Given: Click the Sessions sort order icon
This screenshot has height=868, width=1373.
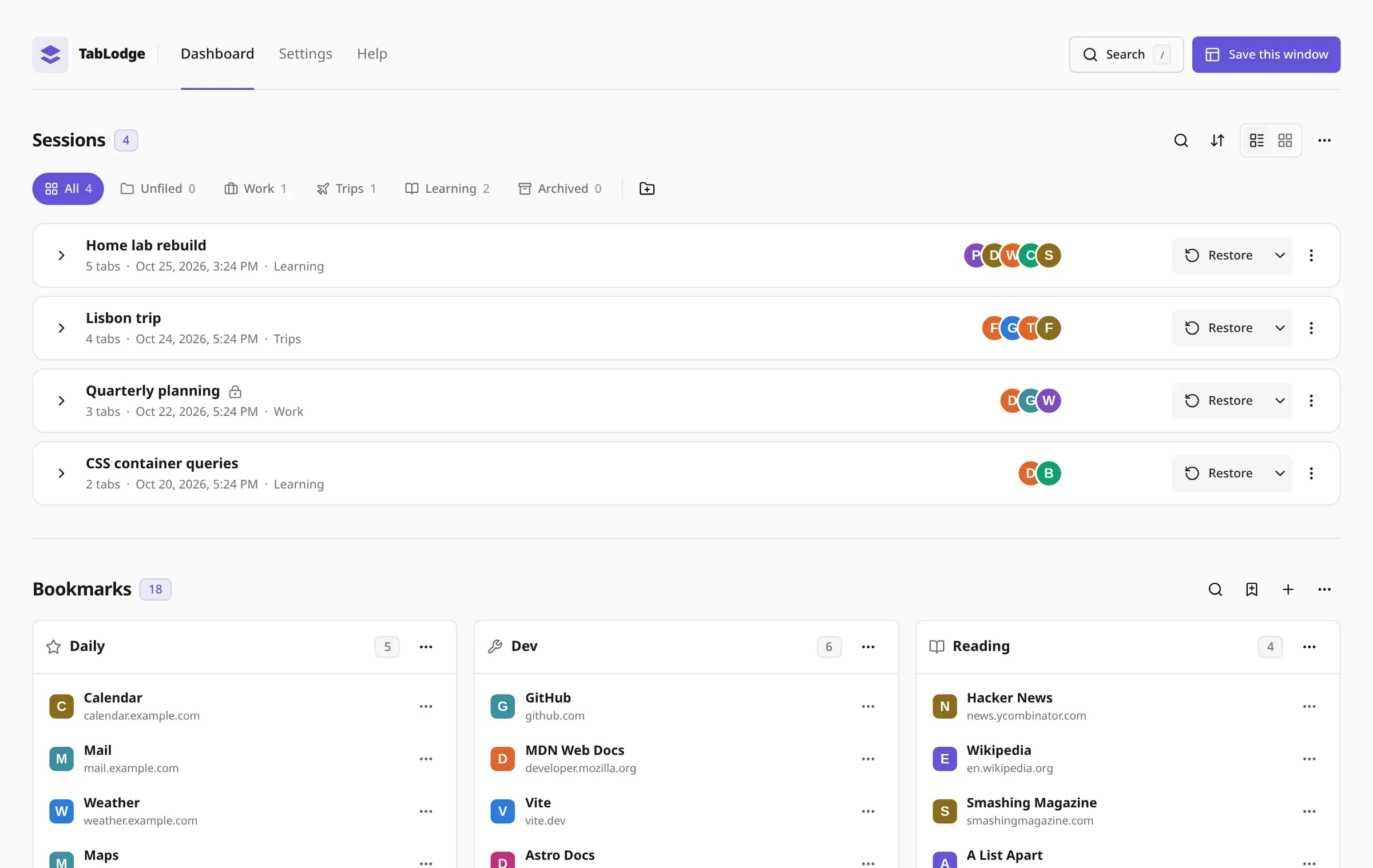Looking at the screenshot, I should pyautogui.click(x=1217, y=141).
